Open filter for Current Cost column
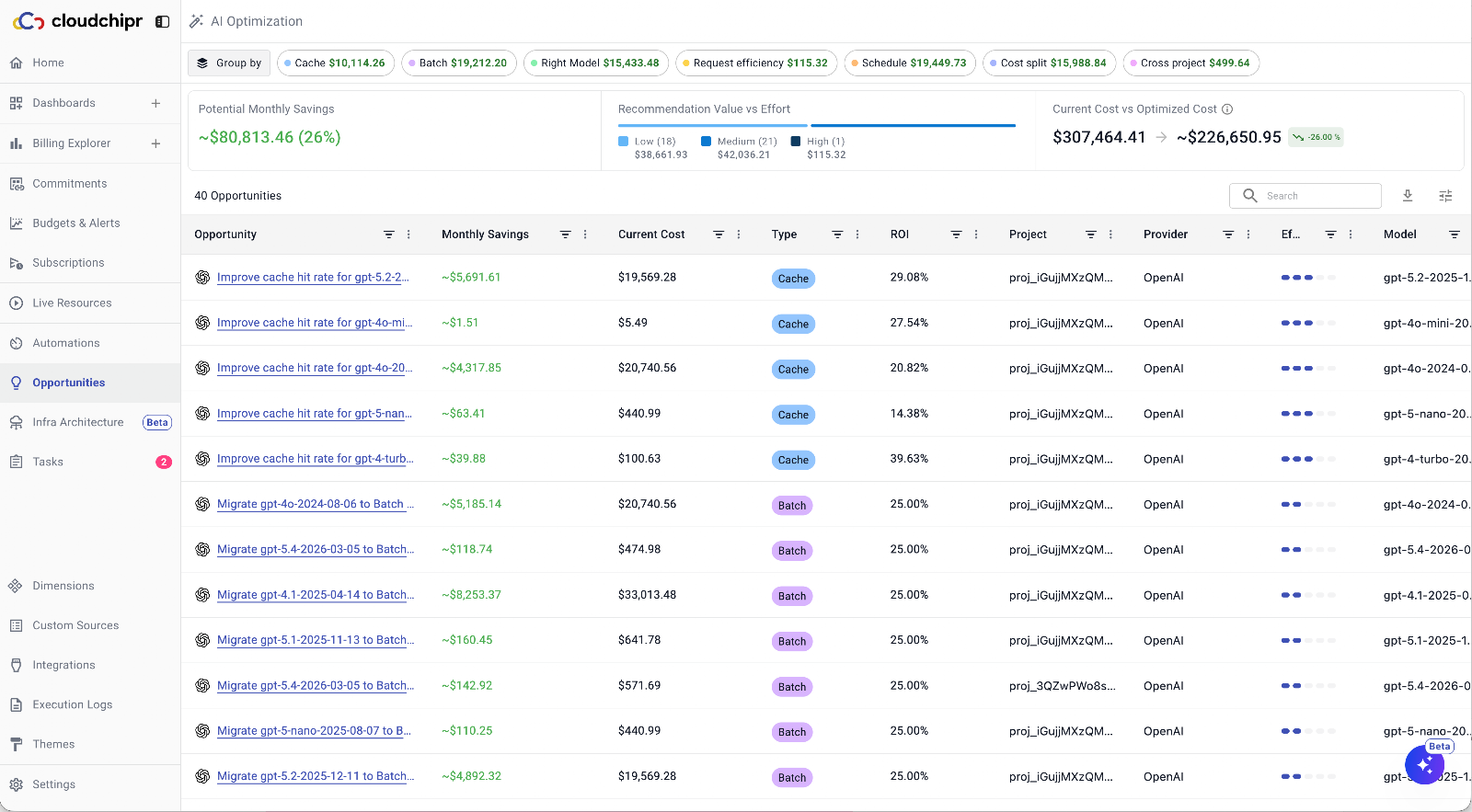1472x812 pixels. 719,234
